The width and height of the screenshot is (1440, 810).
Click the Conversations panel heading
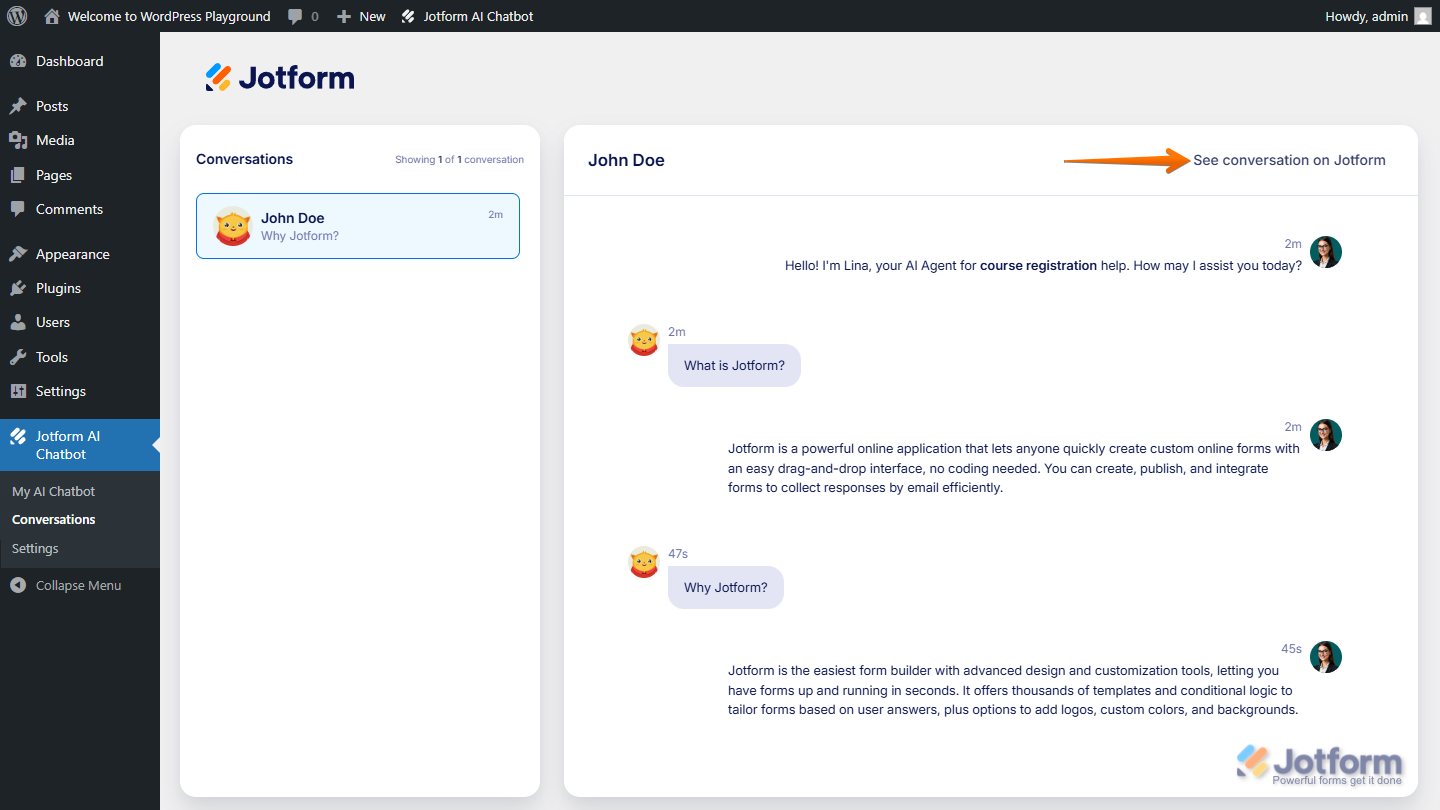(244, 159)
